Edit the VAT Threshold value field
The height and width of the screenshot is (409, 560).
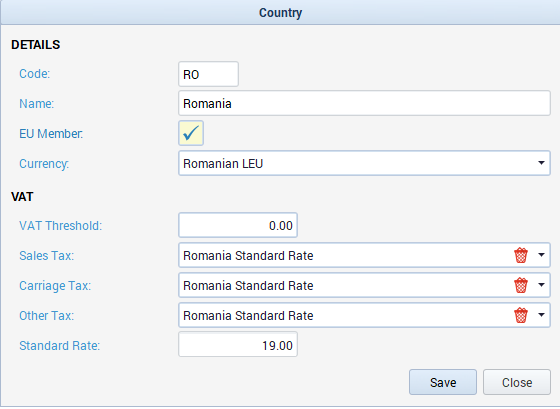pyautogui.click(x=238, y=225)
